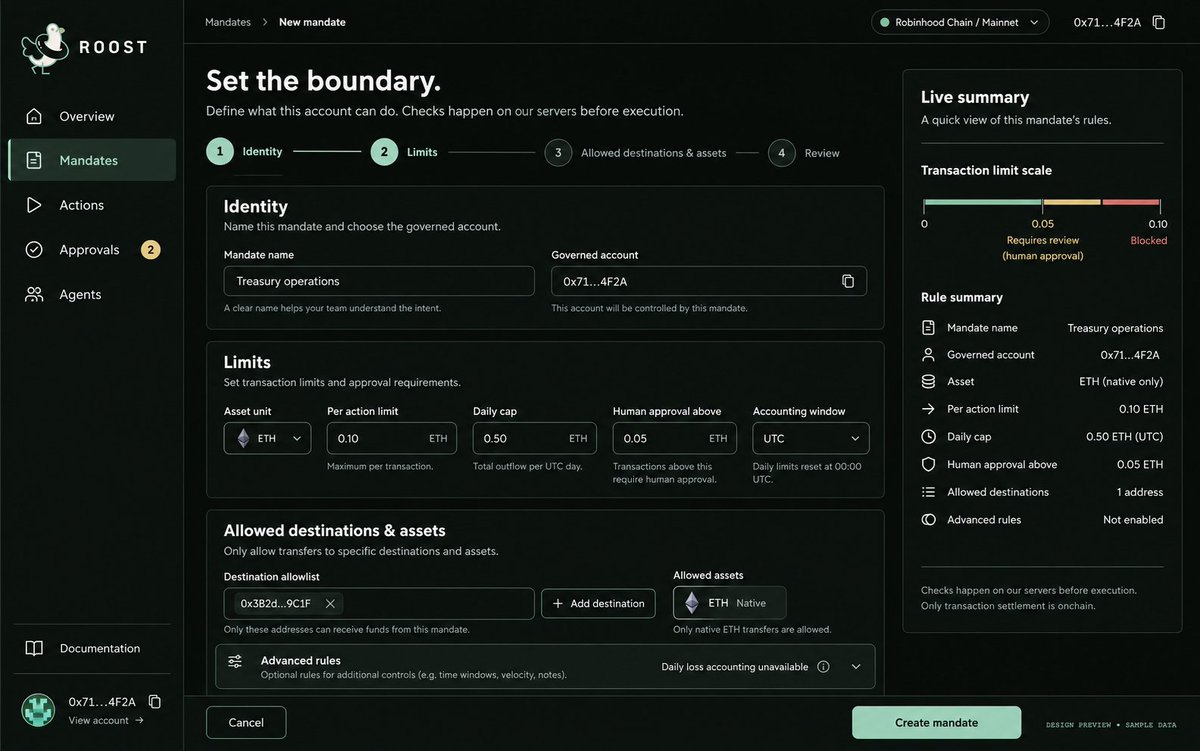Click the Daily cap clock icon
This screenshot has width=1200, height=751.
(928, 437)
